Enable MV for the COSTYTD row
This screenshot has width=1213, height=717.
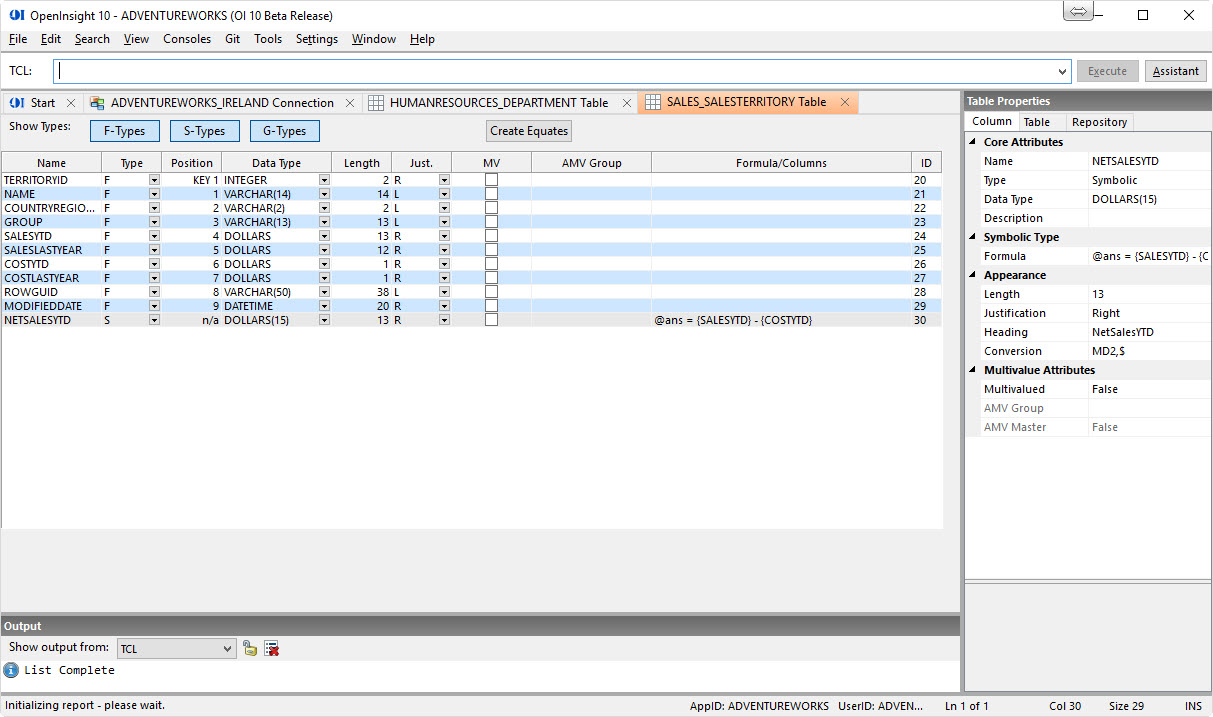(491, 264)
